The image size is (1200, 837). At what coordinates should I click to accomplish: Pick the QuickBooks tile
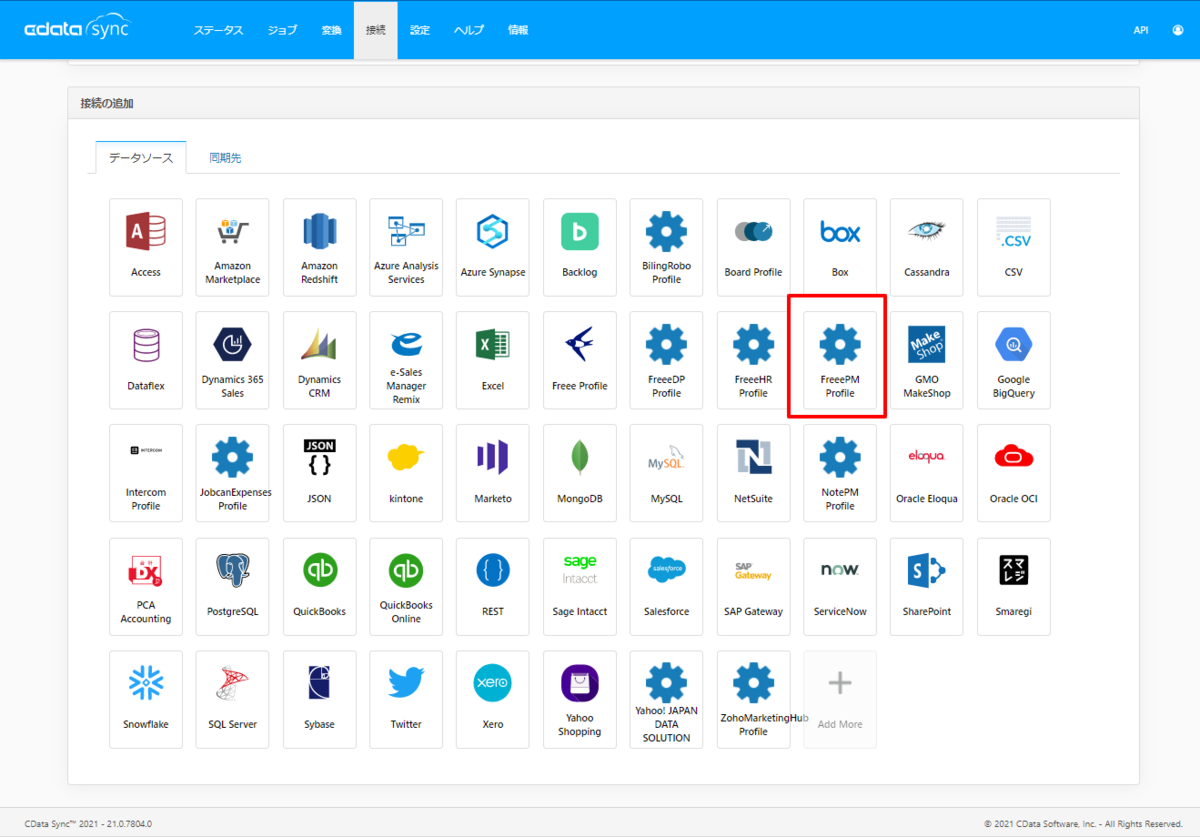319,586
